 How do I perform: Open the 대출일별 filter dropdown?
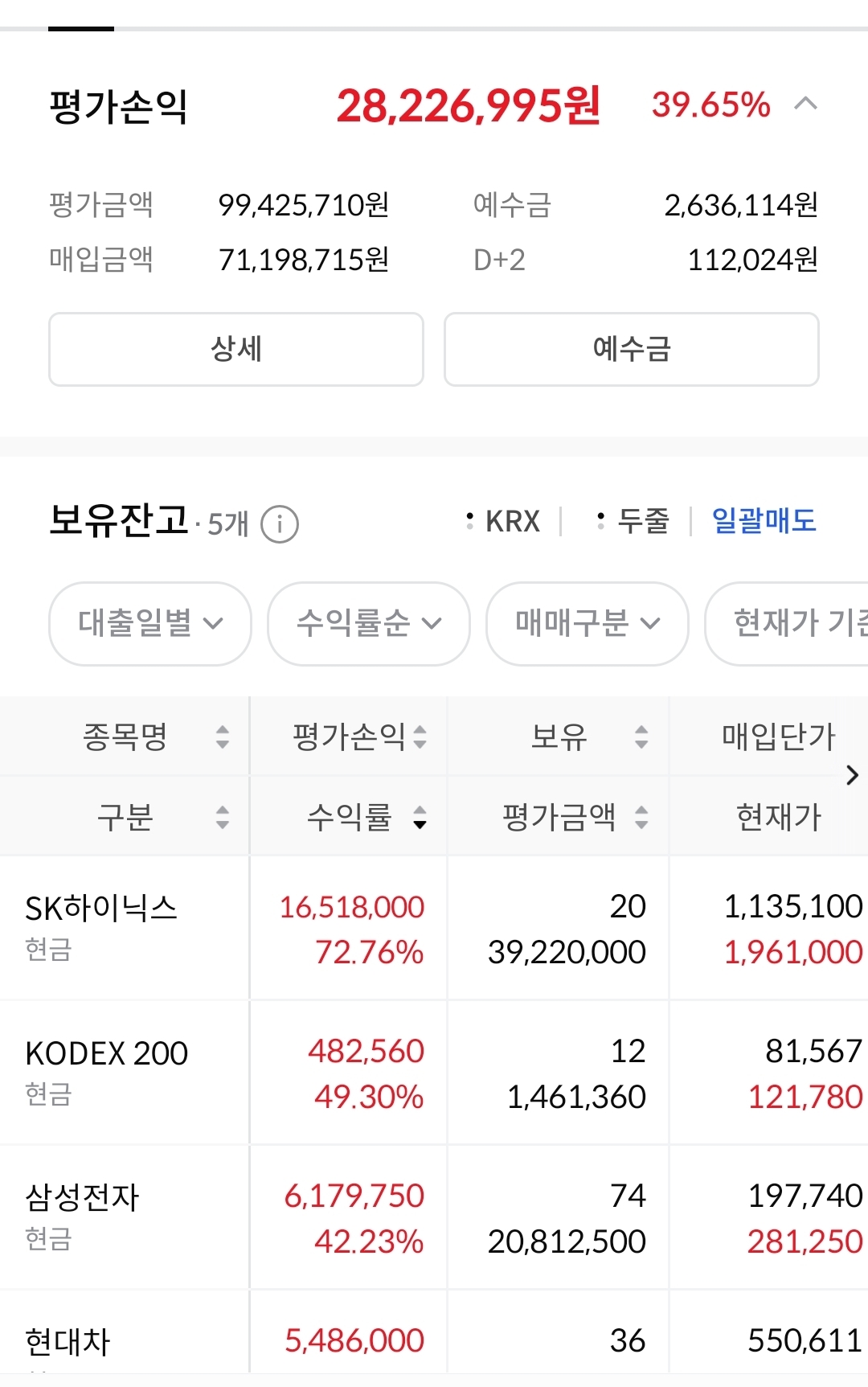point(150,623)
